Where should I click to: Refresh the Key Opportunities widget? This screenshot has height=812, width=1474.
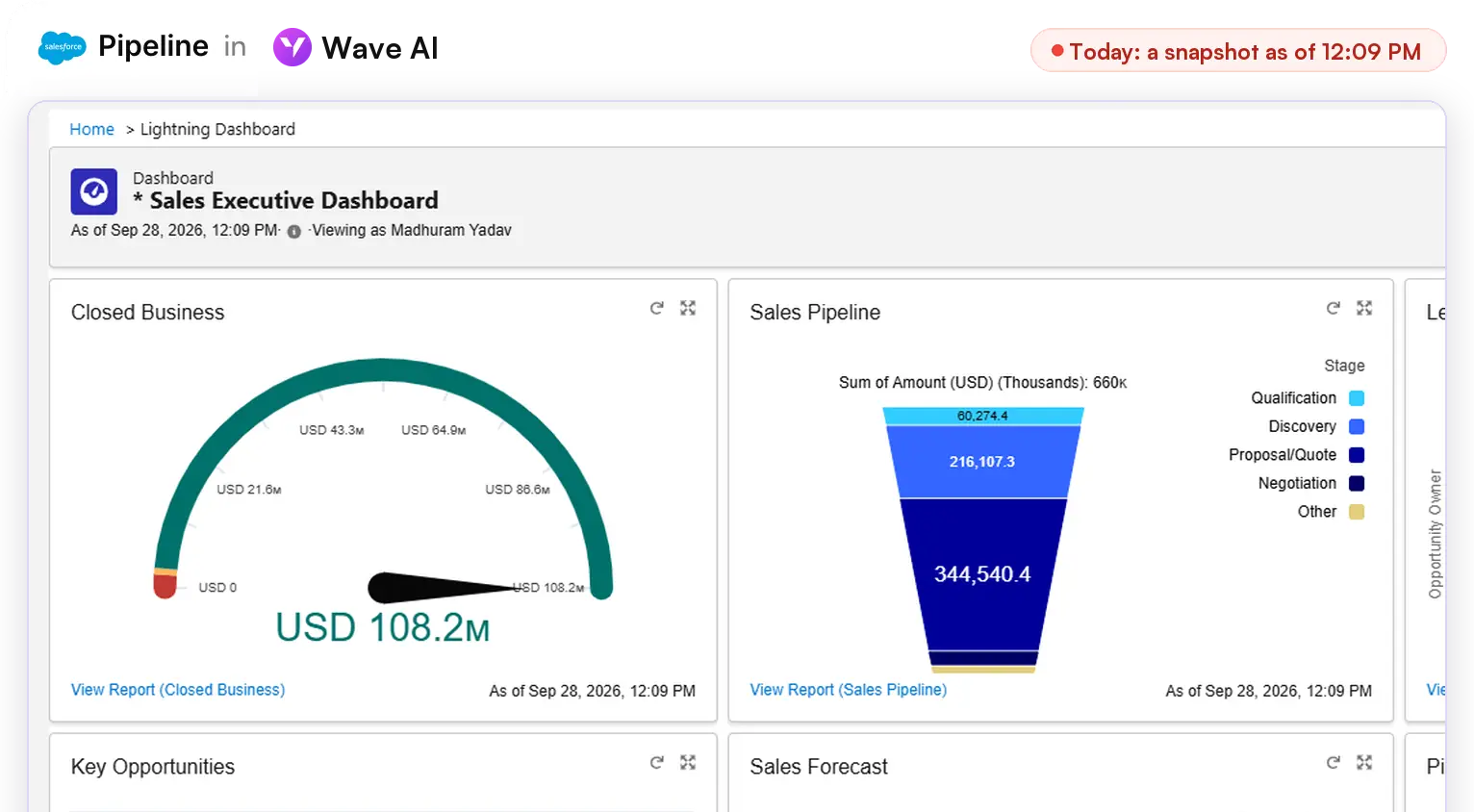(x=657, y=762)
